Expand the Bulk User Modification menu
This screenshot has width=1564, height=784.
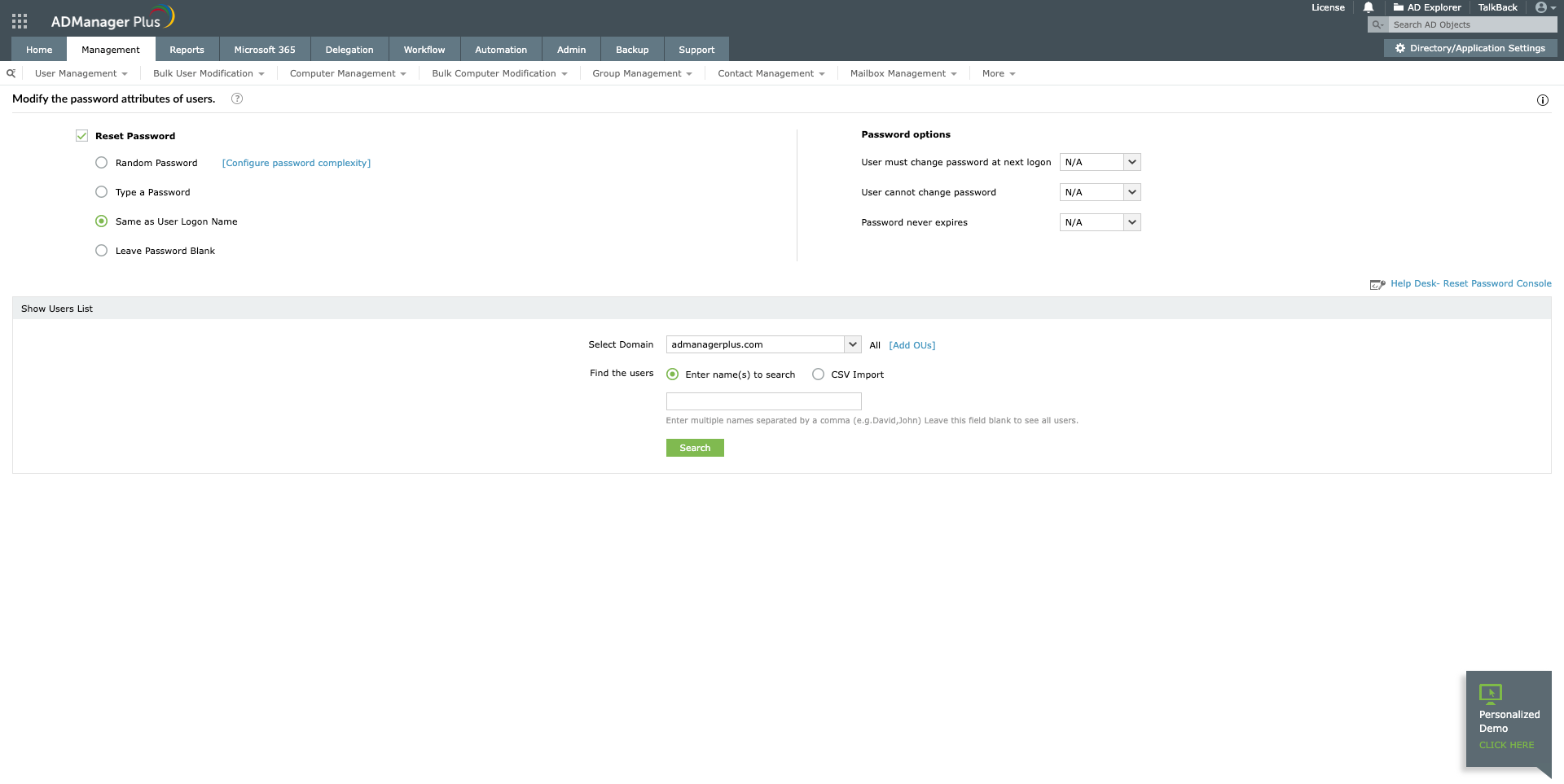point(209,73)
